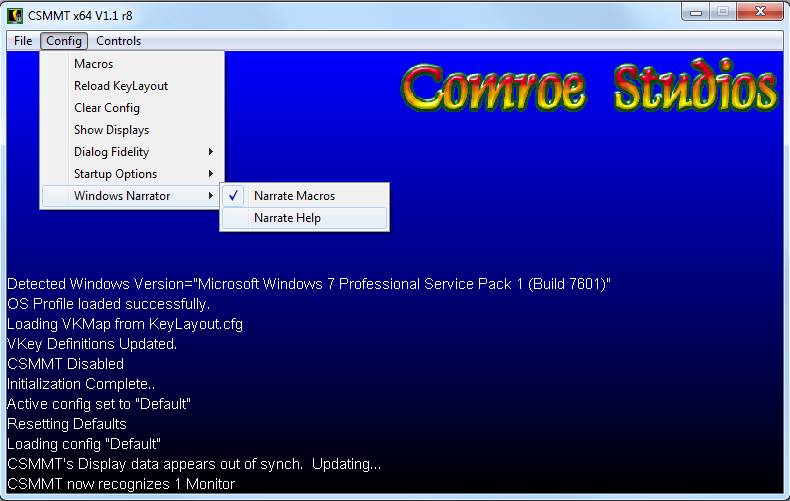Click the disabled maximize button

click(x=723, y=12)
